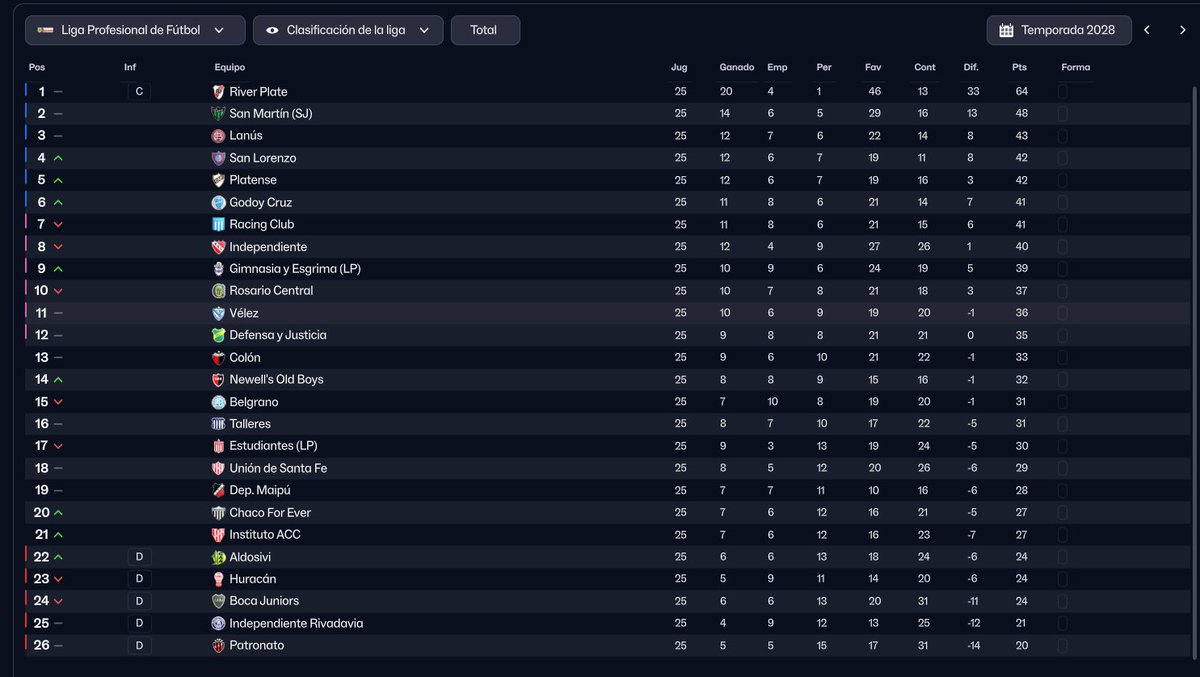
Task: Click the D relegation badge for Boca Juniors
Action: pos(139,601)
